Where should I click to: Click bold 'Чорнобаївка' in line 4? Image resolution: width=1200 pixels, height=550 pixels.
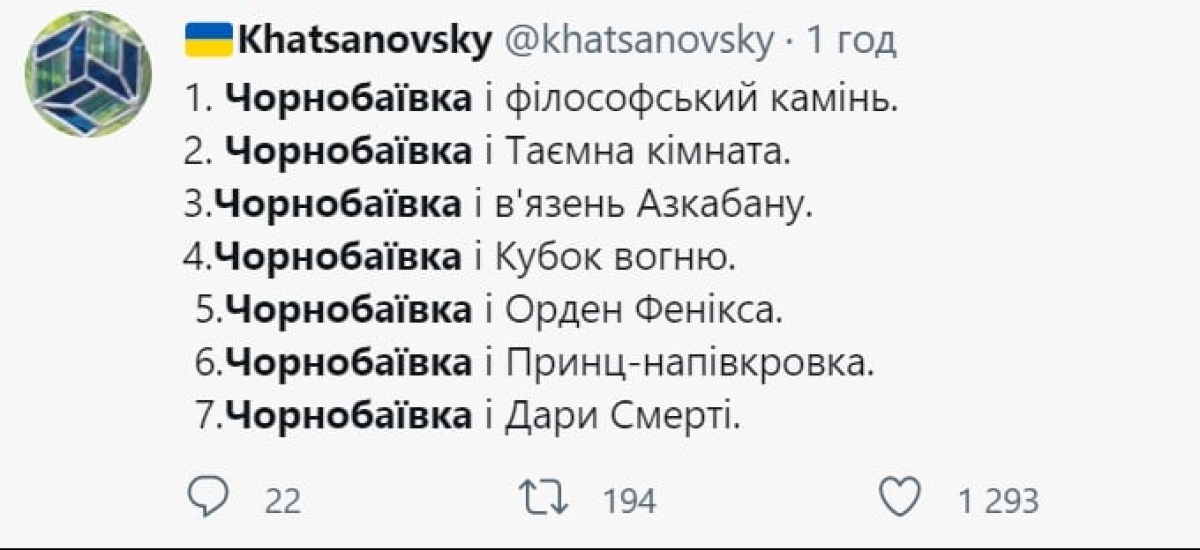[337, 257]
